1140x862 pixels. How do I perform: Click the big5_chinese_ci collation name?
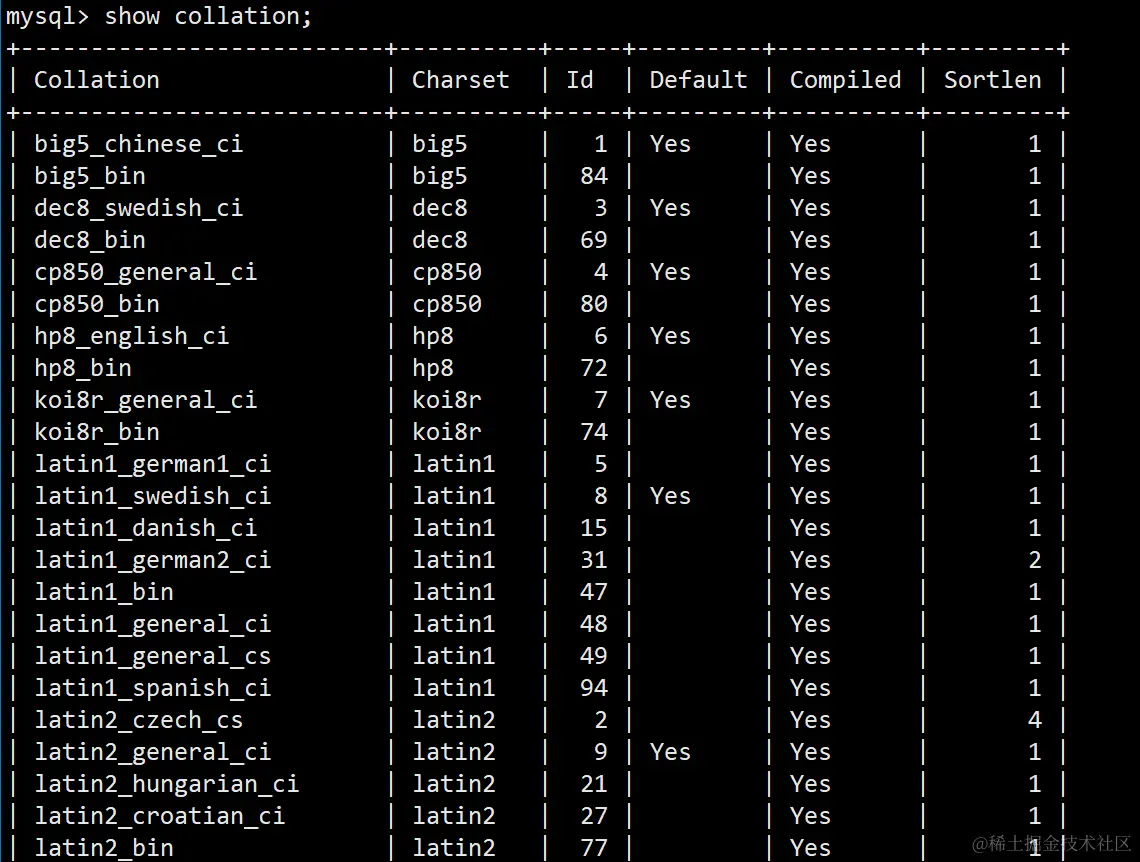[138, 144]
